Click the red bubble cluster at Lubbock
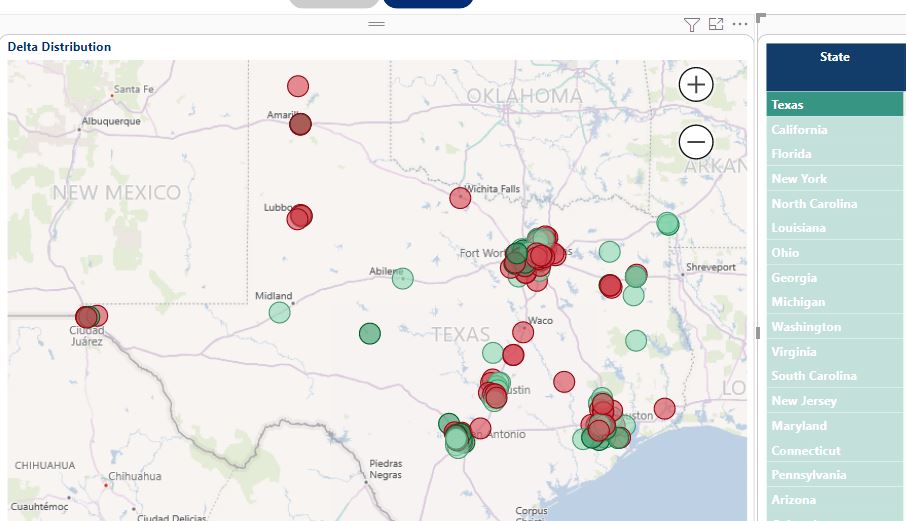The width and height of the screenshot is (906, 521). point(299,217)
